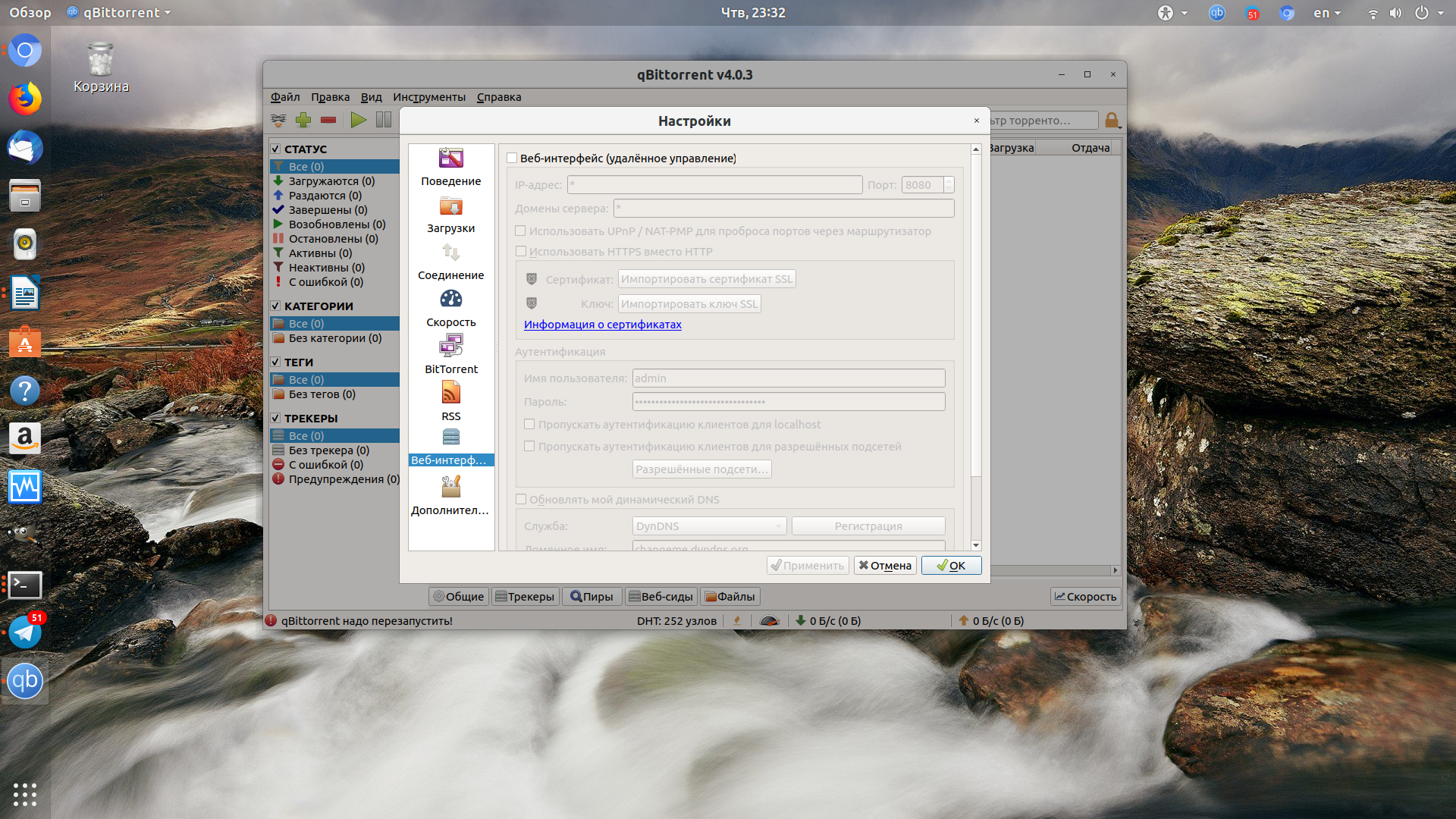The image size is (1456, 819).
Task: Open the qBittorrent app menu in top bar
Action: pos(119,13)
